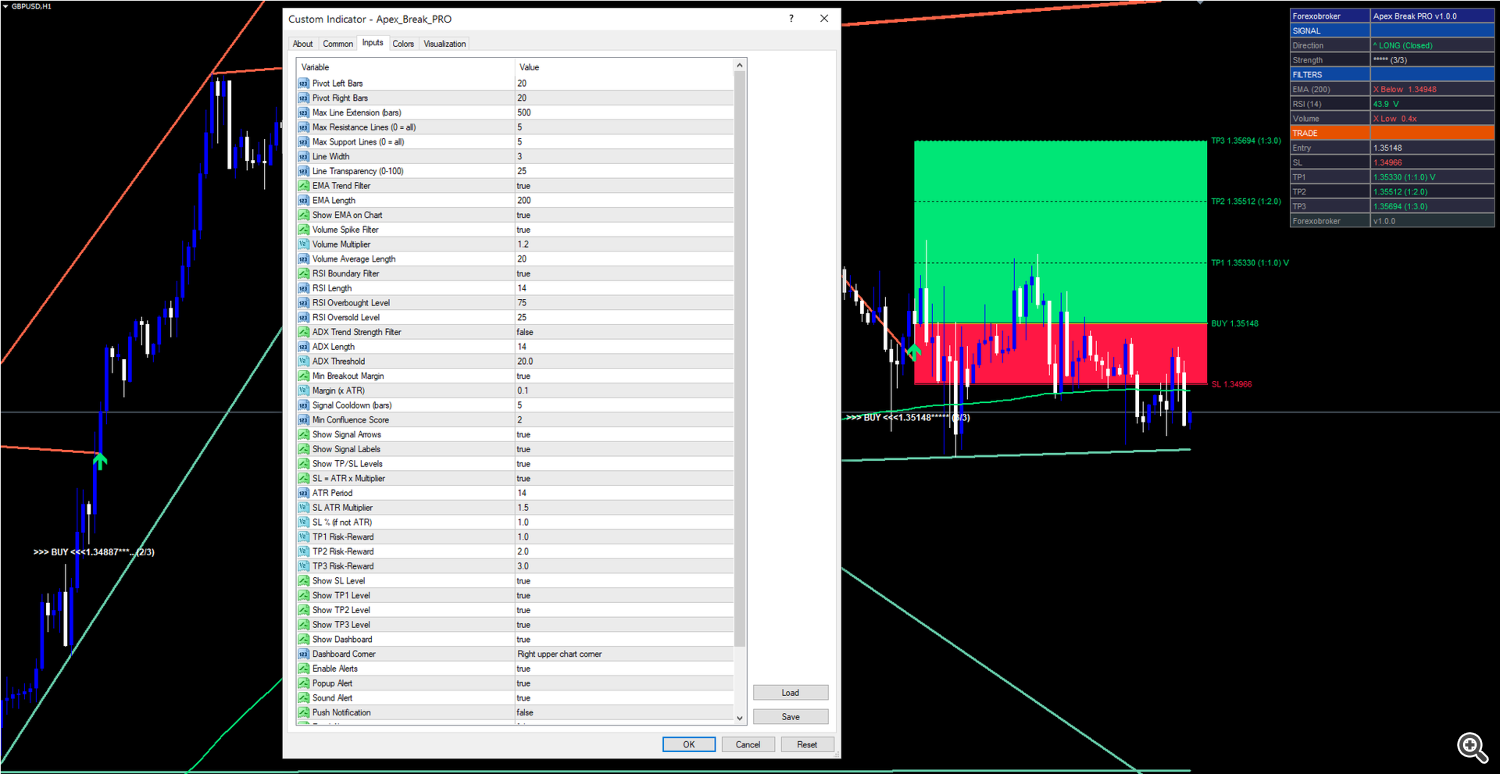1500x774 pixels.
Task: Select the Show Signal Arrows row icon
Action: point(304,434)
